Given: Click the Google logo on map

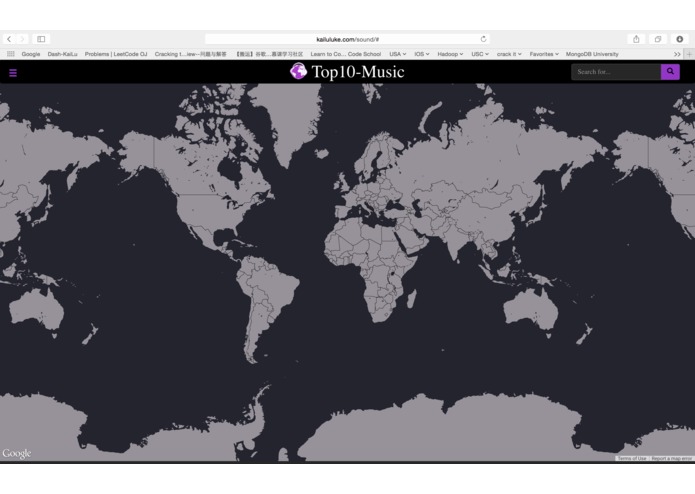Looking at the screenshot, I should pyautogui.click(x=16, y=453).
